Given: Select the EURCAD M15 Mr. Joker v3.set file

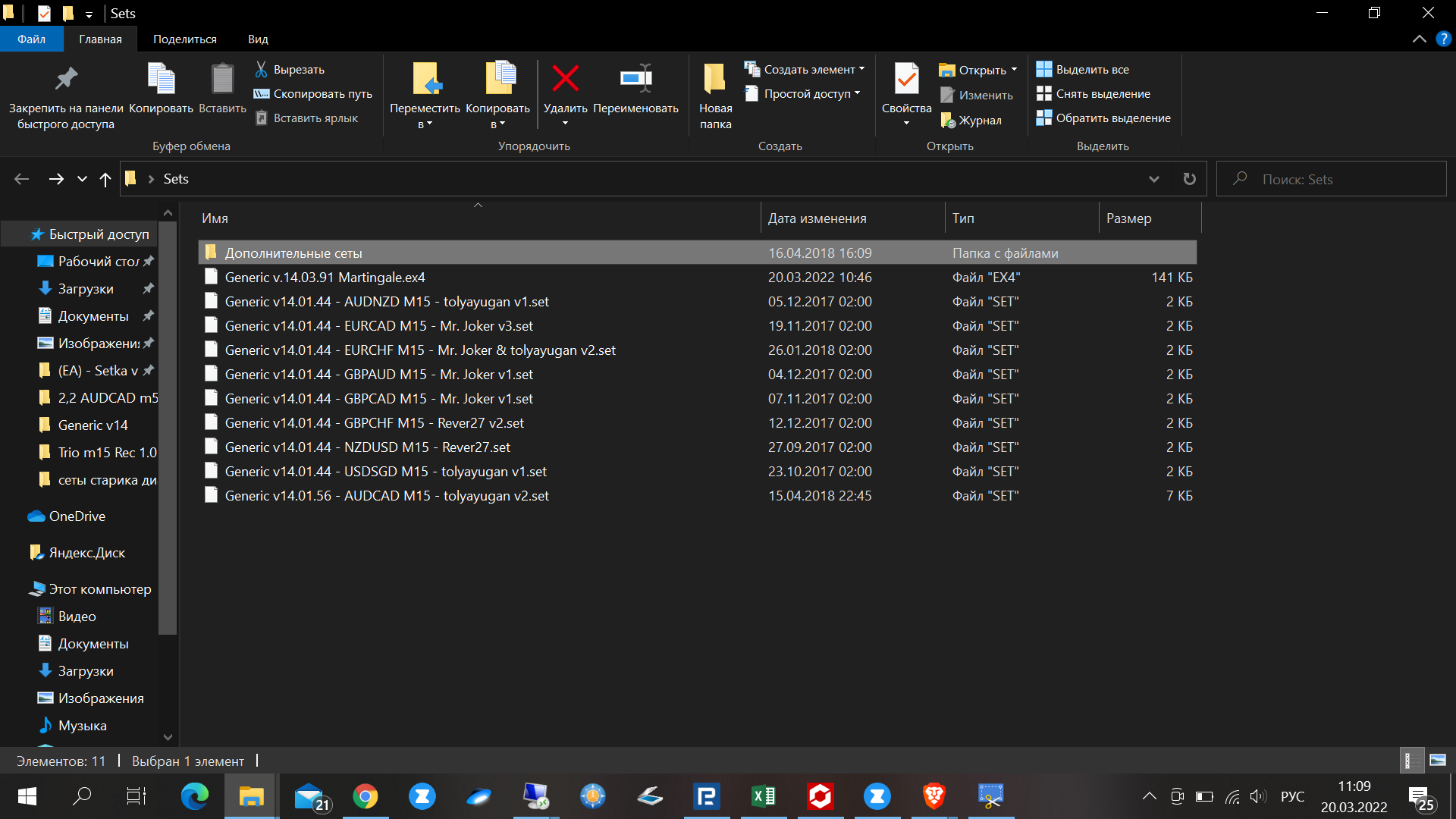Looking at the screenshot, I should point(698,326).
